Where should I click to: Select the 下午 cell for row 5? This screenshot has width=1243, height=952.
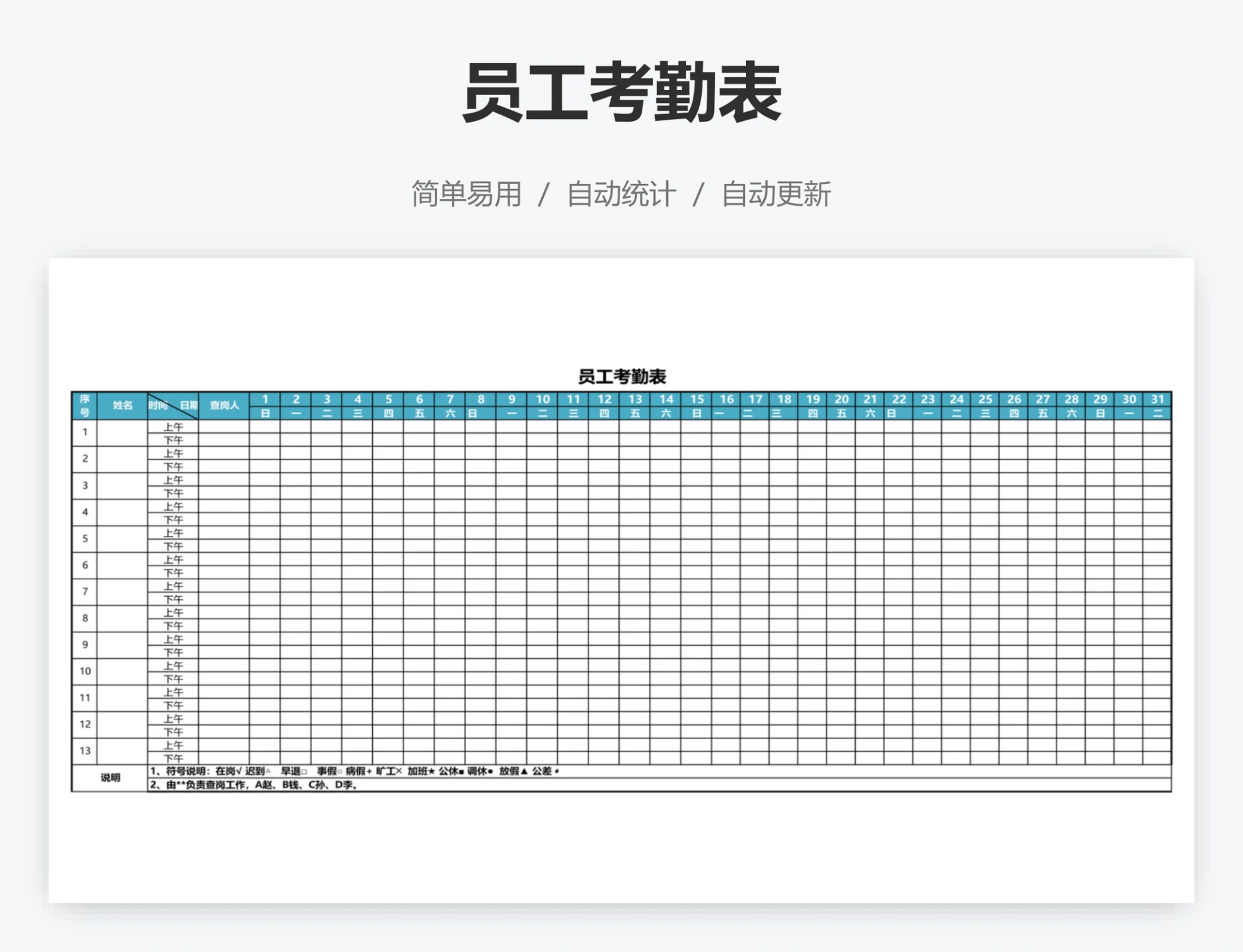(174, 546)
